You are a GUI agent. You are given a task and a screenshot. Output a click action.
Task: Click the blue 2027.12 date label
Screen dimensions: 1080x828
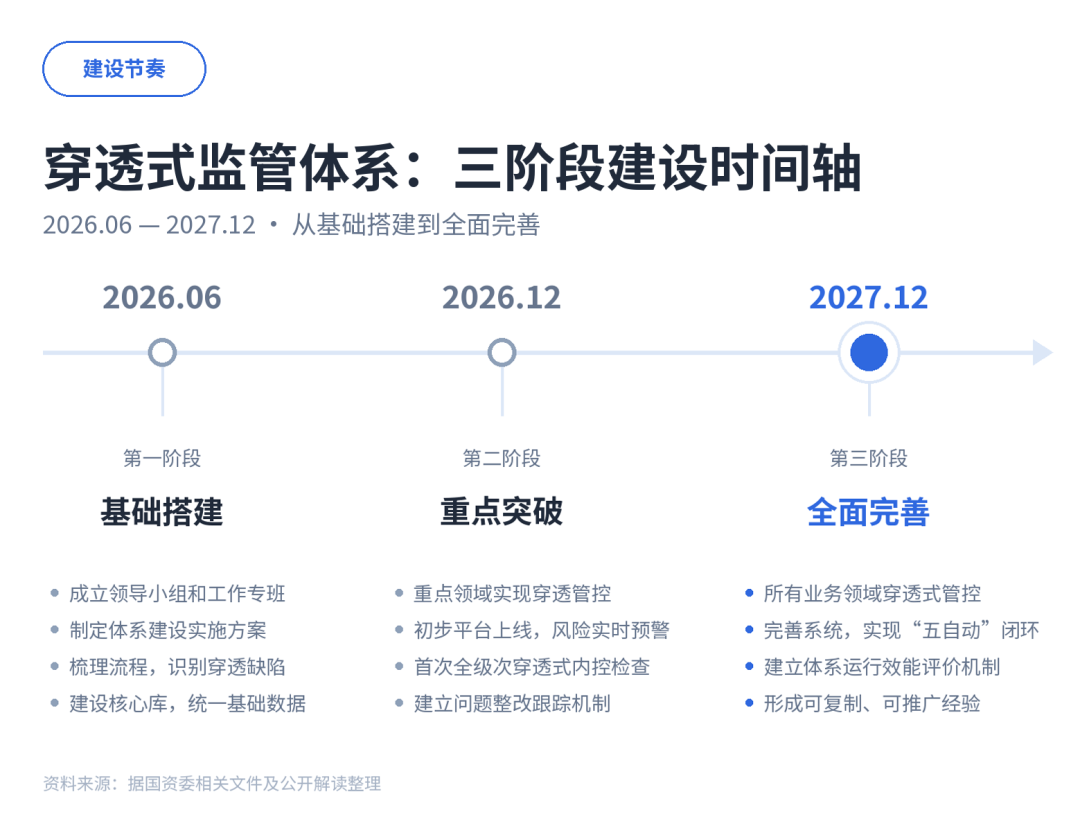point(869,298)
